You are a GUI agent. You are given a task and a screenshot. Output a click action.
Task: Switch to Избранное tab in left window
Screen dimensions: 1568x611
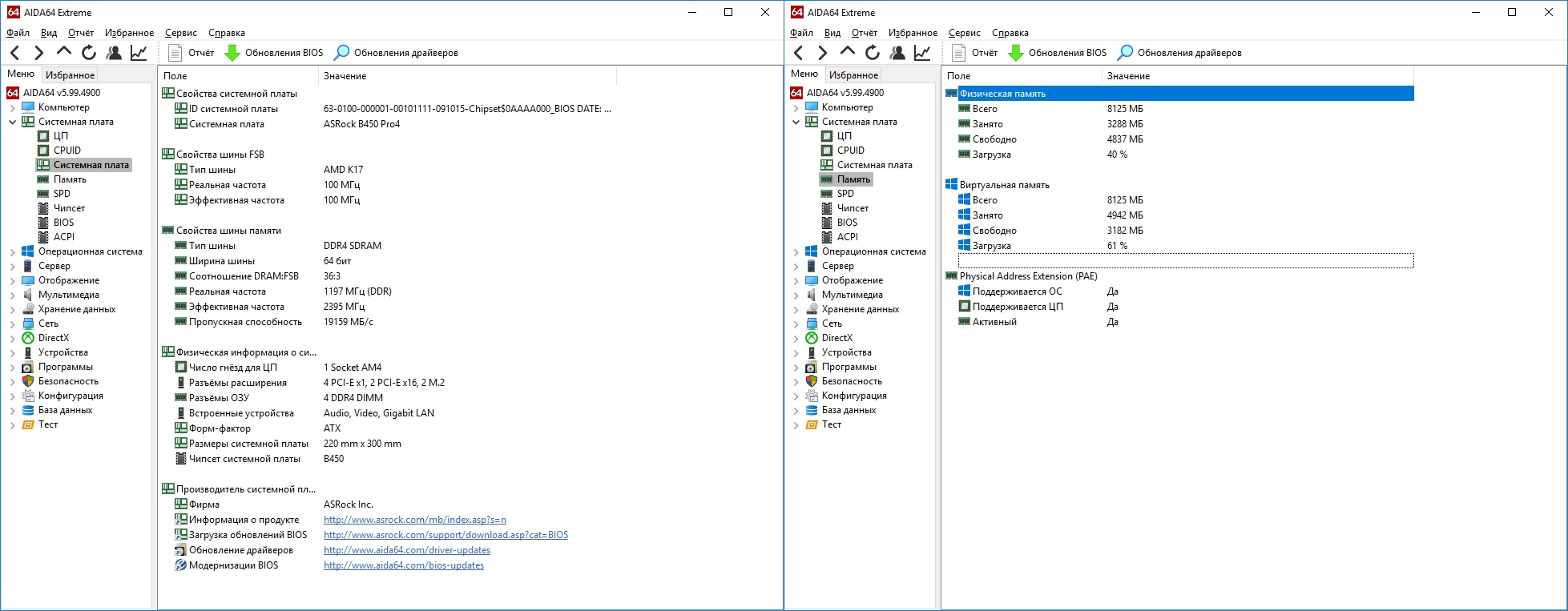71,74
